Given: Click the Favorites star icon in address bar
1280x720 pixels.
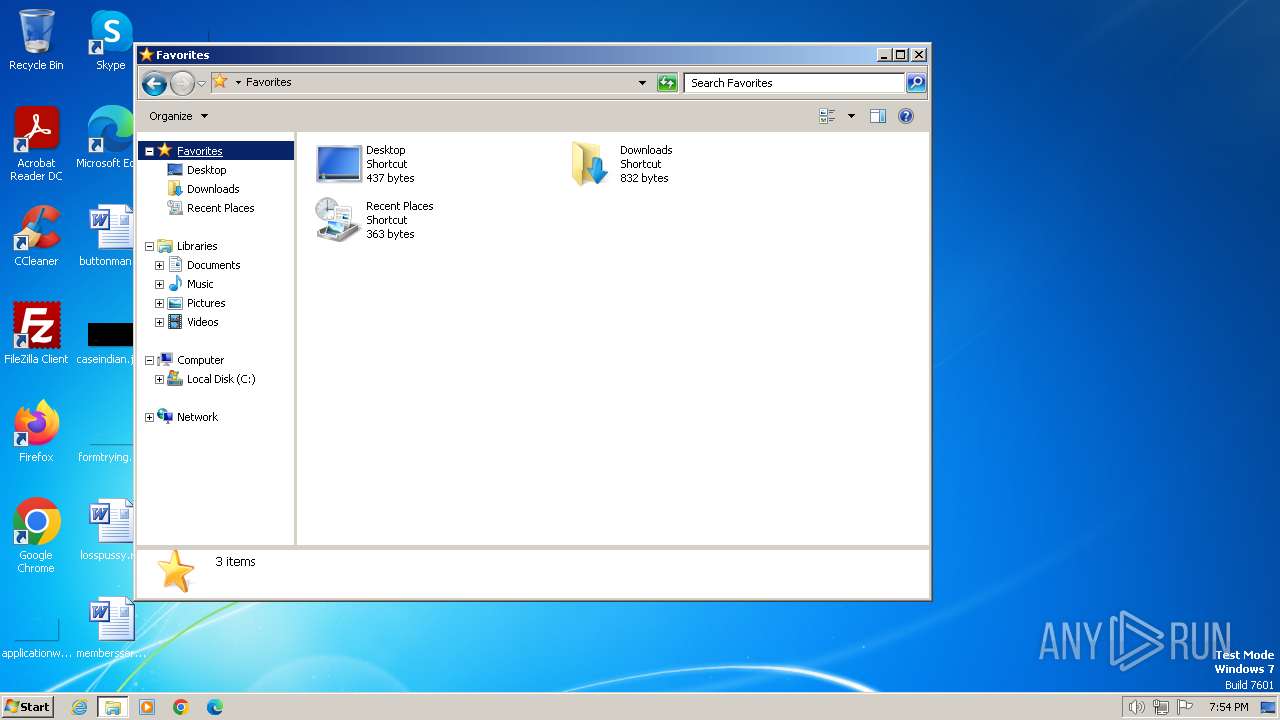Looking at the screenshot, I should [220, 82].
